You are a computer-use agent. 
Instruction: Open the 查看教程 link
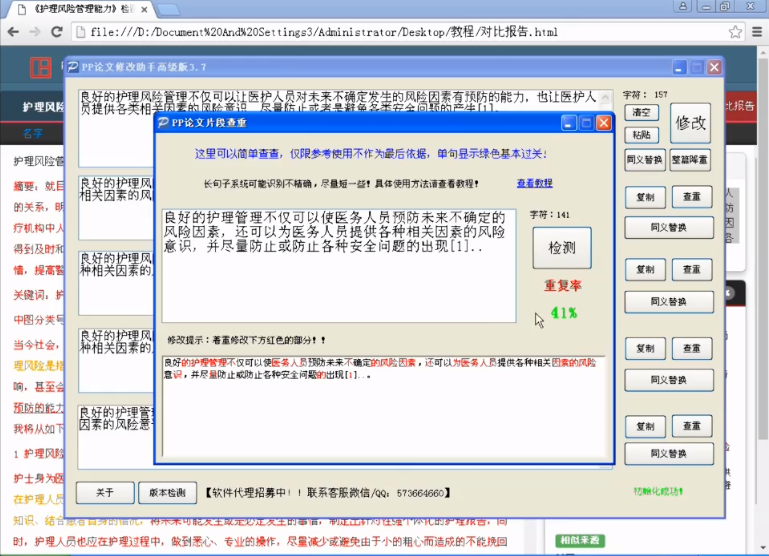[535, 183]
